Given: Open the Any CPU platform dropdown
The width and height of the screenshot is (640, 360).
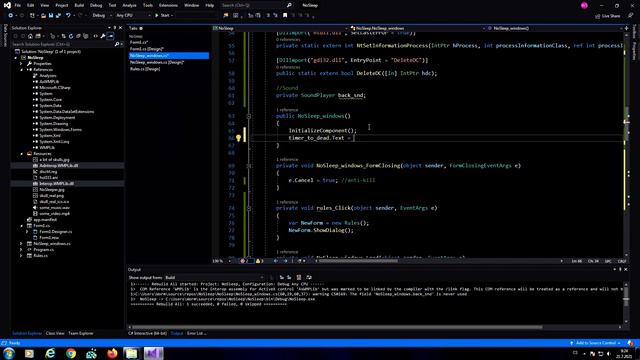Looking at the screenshot, I should point(133,15).
